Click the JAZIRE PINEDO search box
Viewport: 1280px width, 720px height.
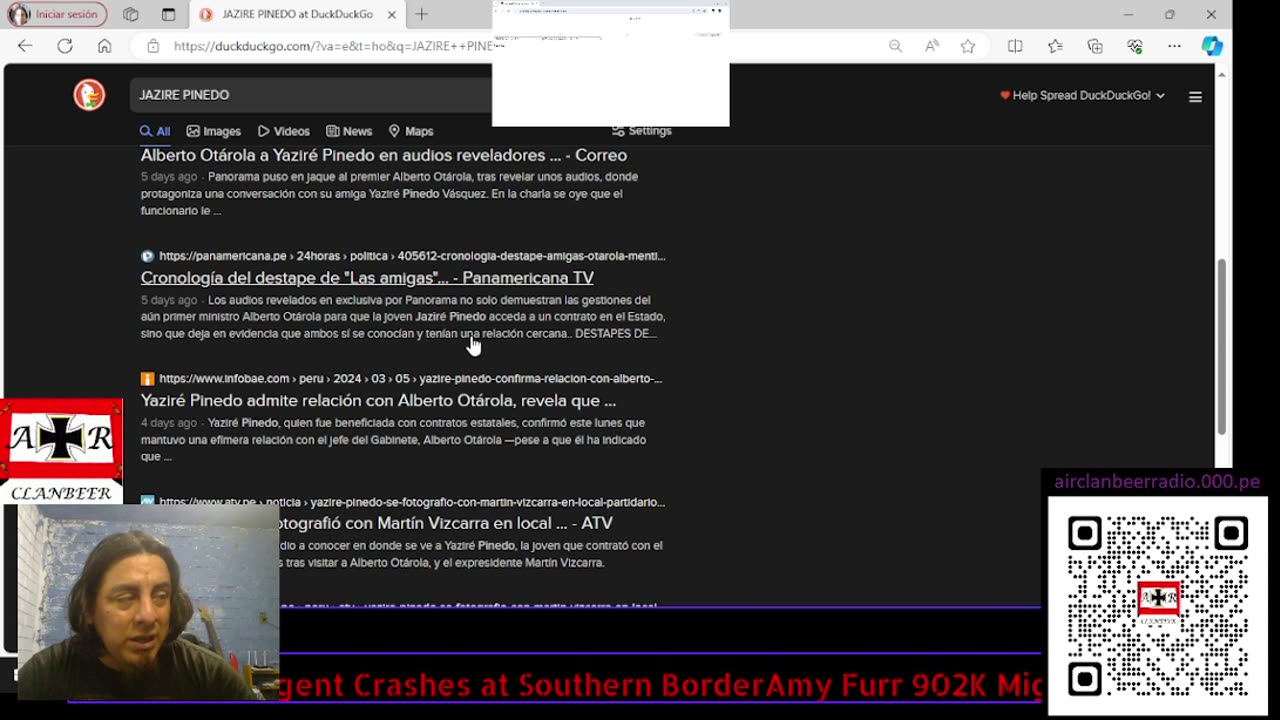[311, 95]
